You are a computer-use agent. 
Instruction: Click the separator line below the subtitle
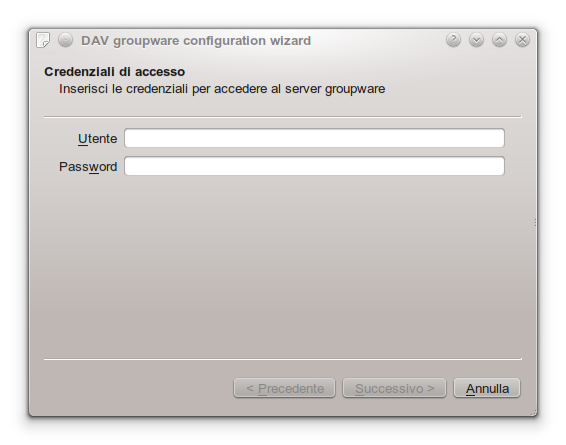click(x=283, y=117)
